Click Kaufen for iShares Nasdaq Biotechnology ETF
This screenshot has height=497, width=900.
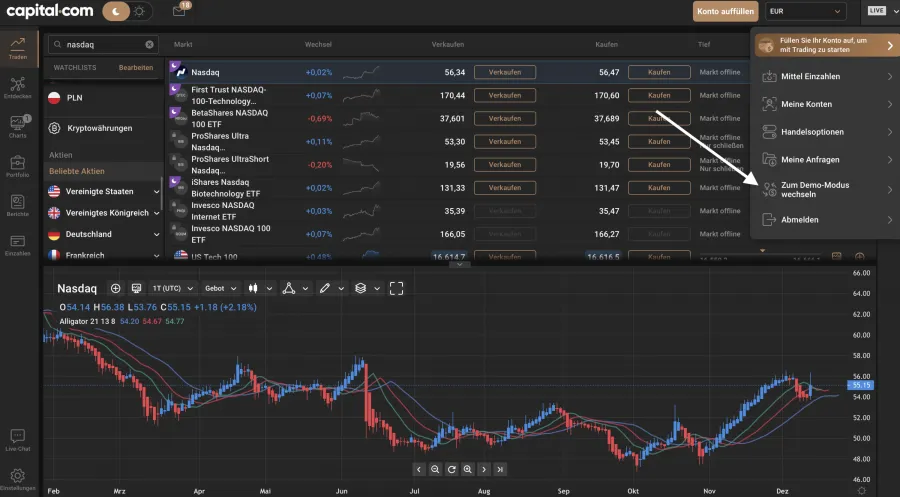coord(659,188)
